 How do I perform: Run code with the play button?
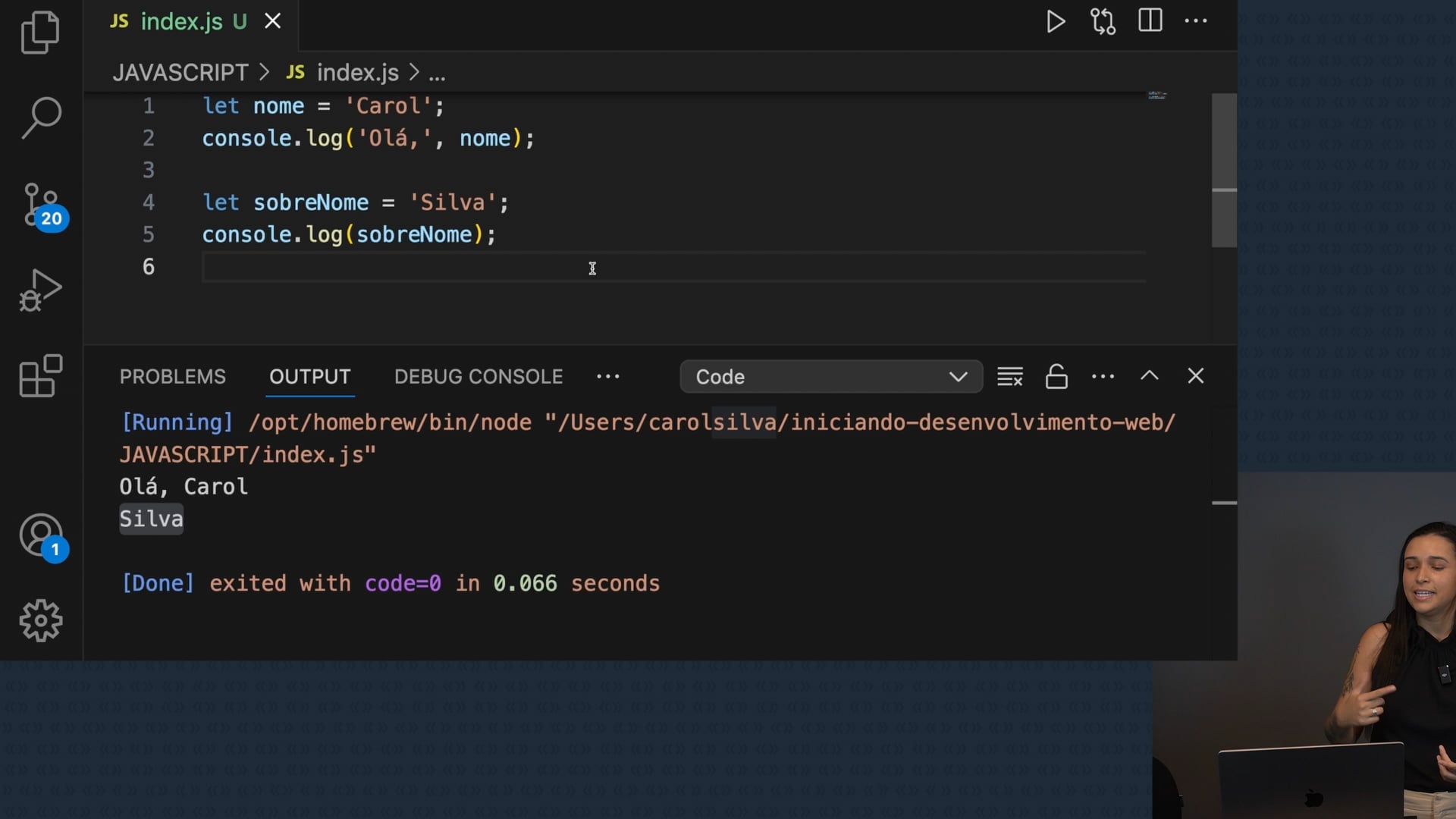pos(1056,21)
